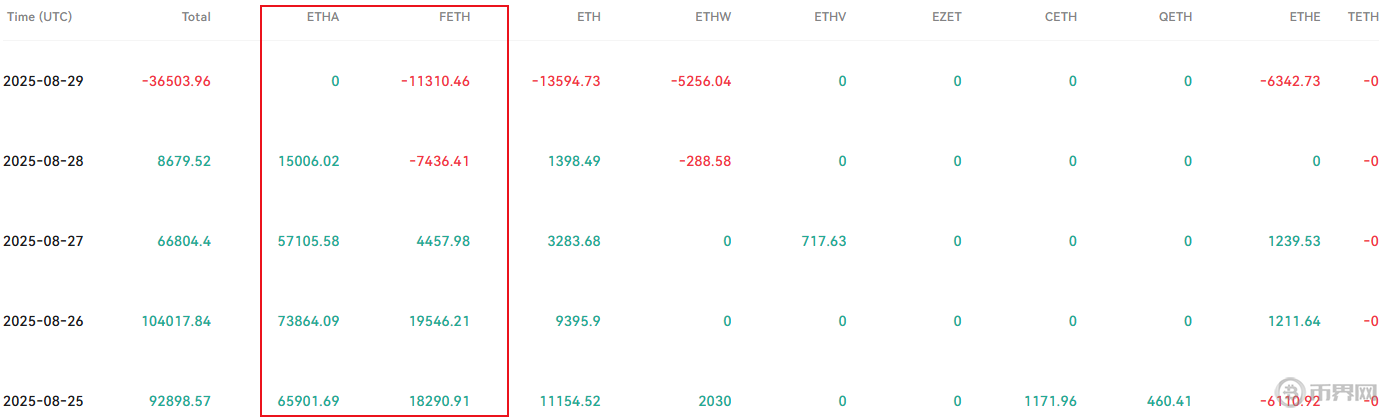Select the FETH column header
Image resolution: width=1388 pixels, height=420 pixels.
[454, 17]
